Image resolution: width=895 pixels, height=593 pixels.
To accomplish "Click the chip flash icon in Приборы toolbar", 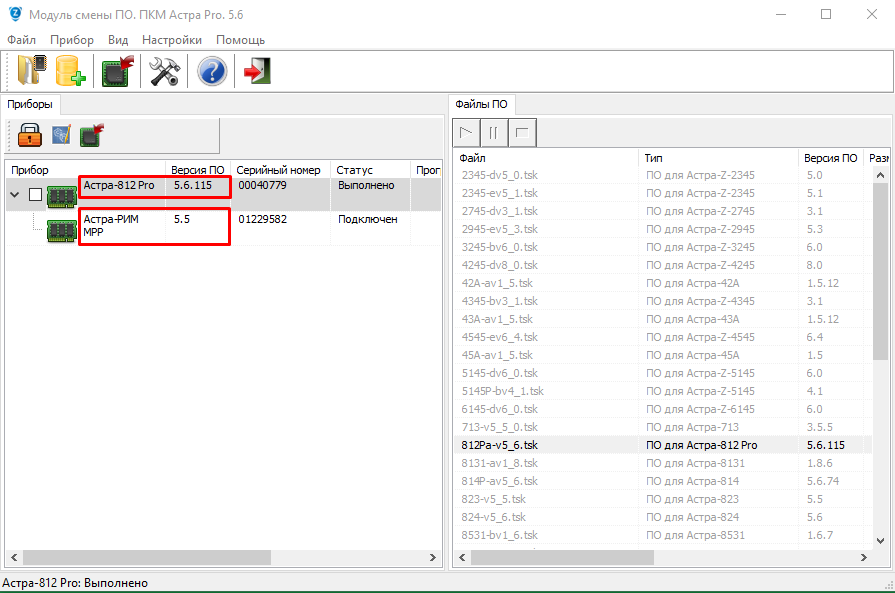I will coord(91,135).
